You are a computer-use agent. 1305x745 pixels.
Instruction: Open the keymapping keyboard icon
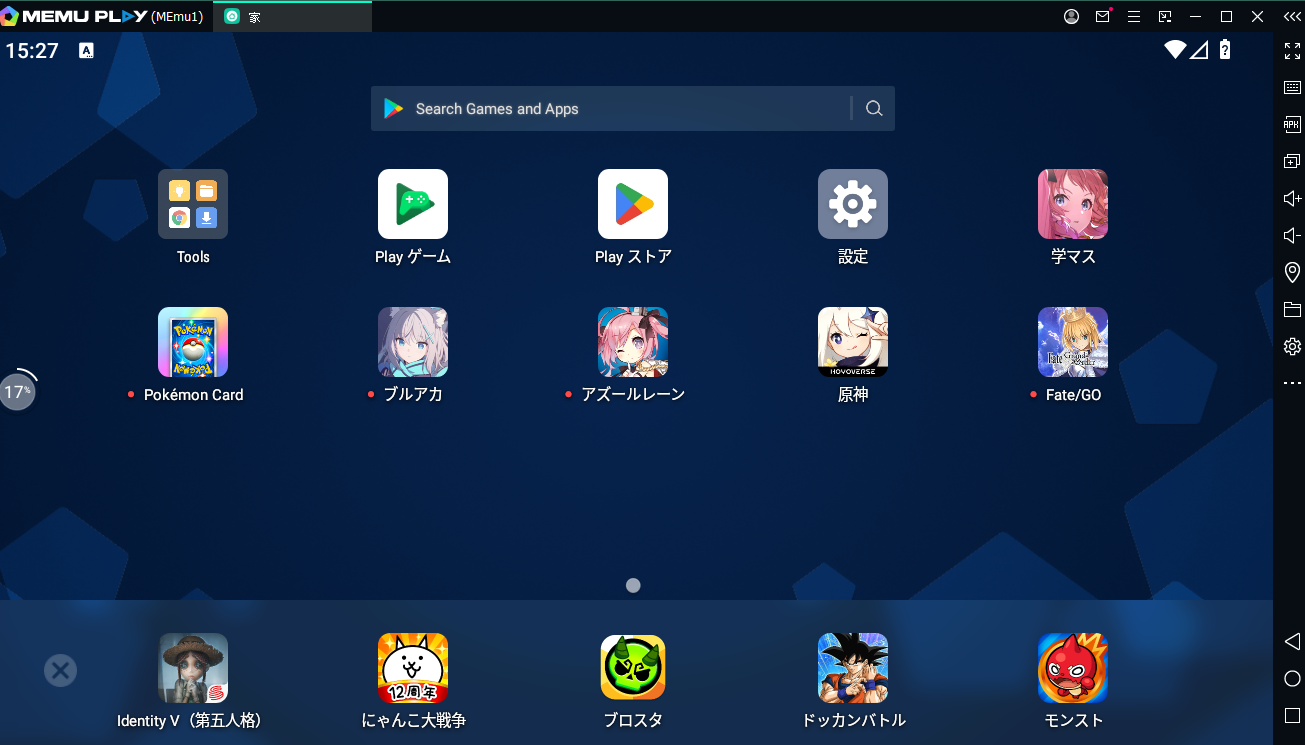coord(1292,88)
